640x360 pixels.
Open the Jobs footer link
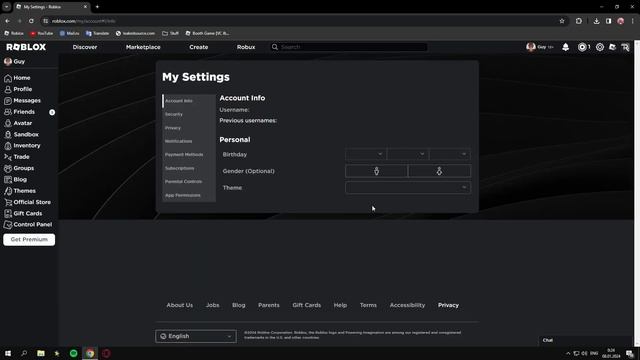(212, 305)
